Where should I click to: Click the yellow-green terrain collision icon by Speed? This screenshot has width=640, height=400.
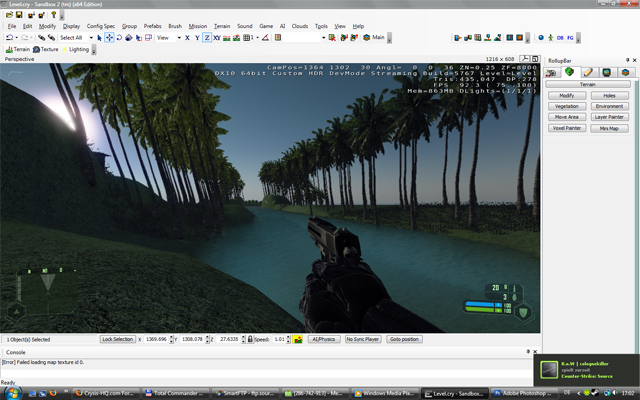(x=298, y=339)
